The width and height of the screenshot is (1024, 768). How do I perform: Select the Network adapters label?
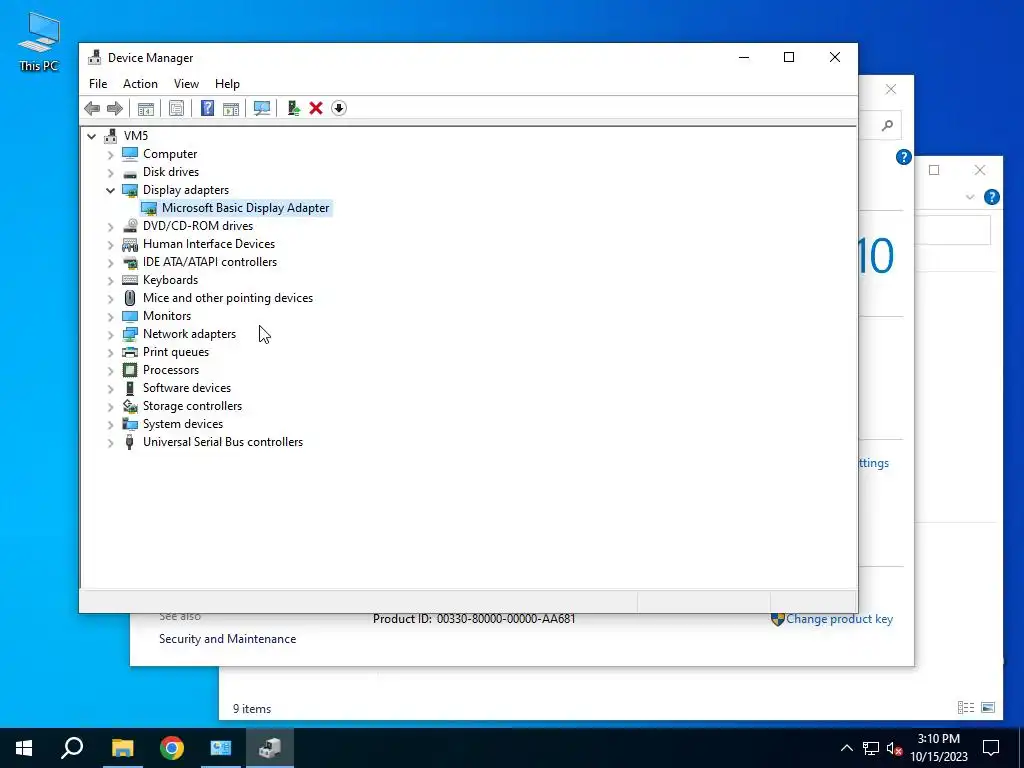(x=189, y=334)
